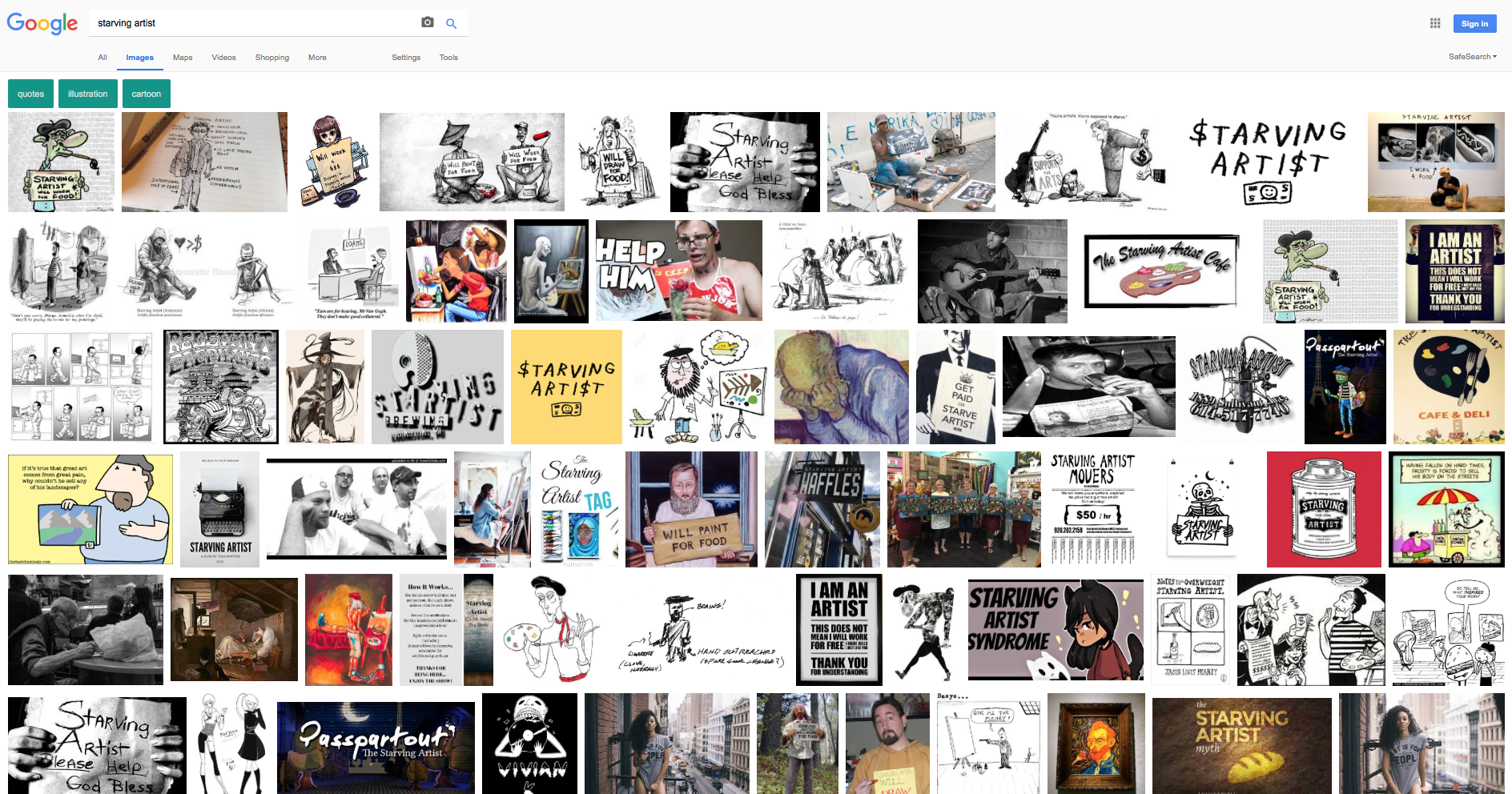1512x794 pixels.
Task: Open the Settings link
Action: [x=406, y=58]
